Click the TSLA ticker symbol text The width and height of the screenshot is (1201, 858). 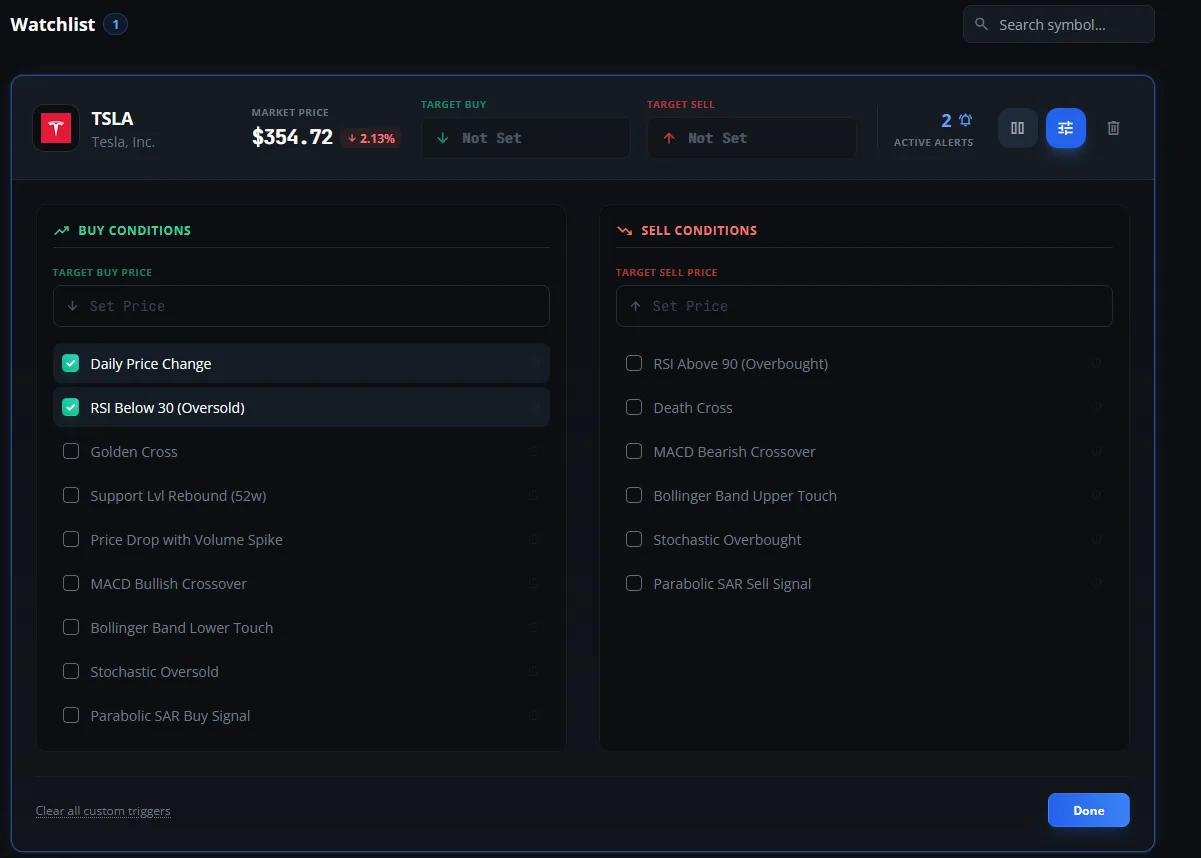(112, 119)
